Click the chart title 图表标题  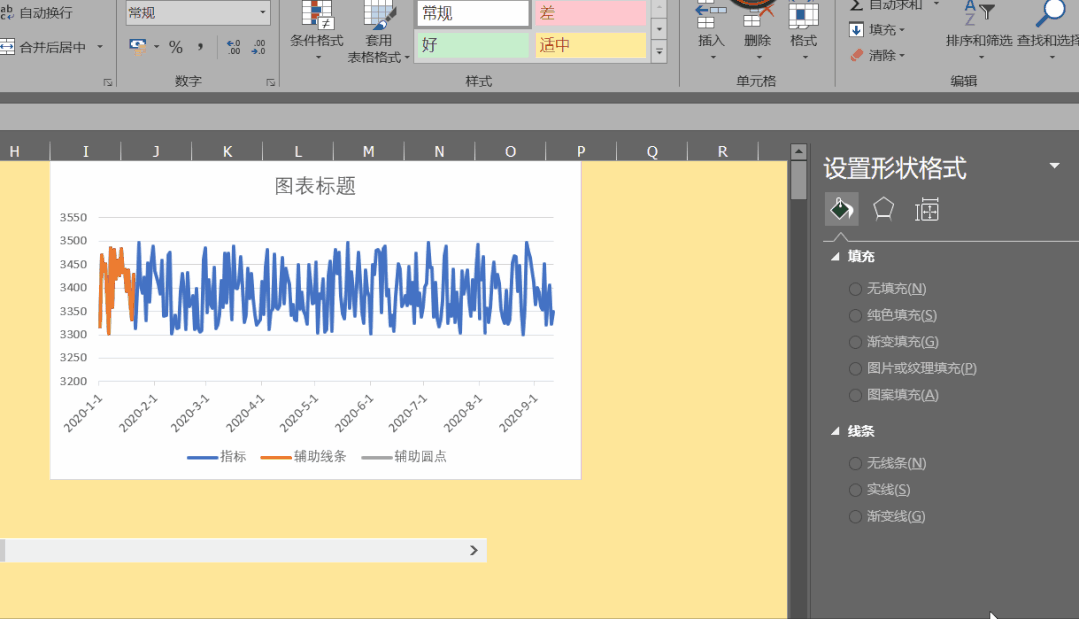[315, 186]
